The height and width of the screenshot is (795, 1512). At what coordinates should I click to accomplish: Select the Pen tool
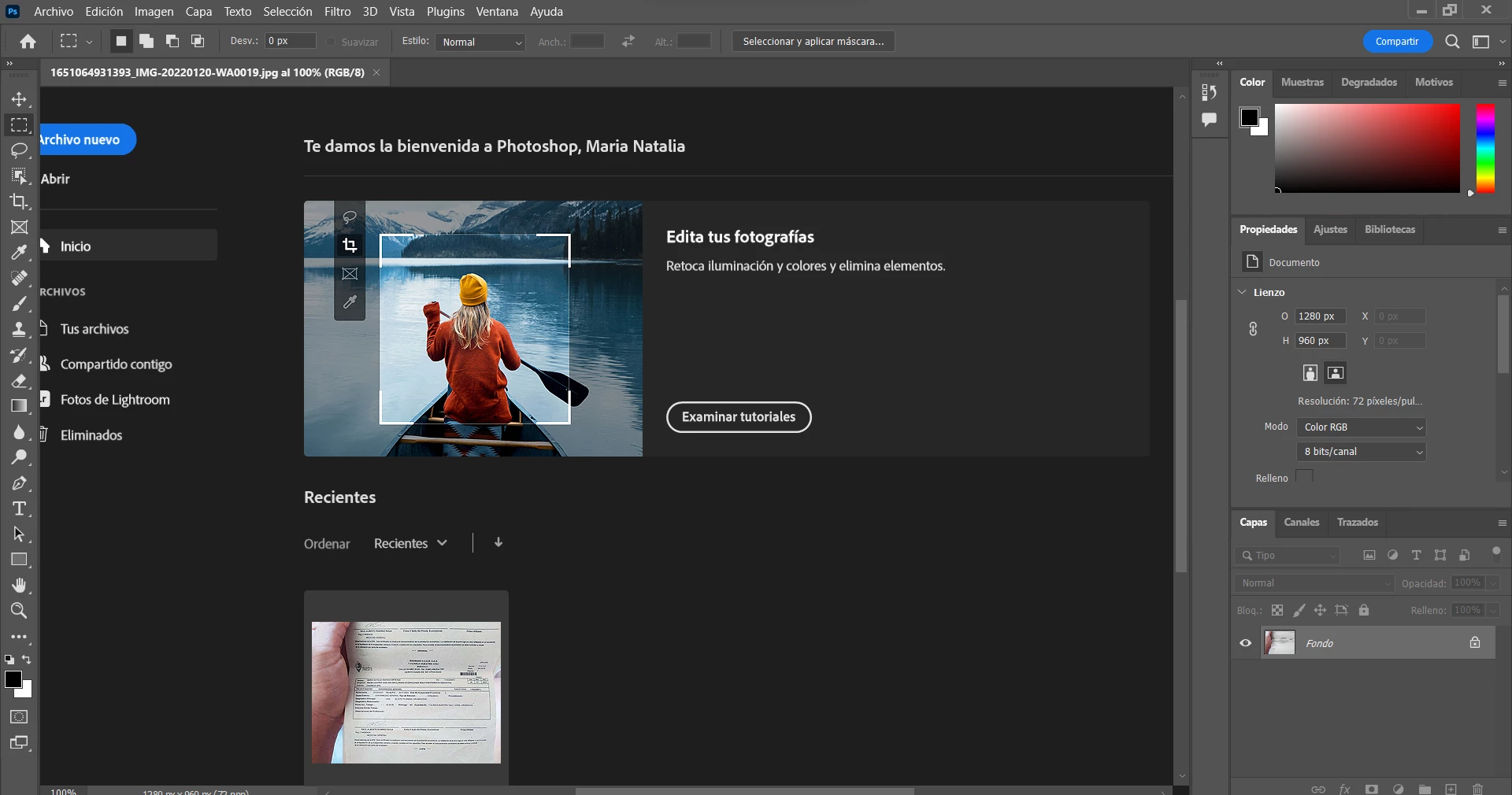click(19, 483)
